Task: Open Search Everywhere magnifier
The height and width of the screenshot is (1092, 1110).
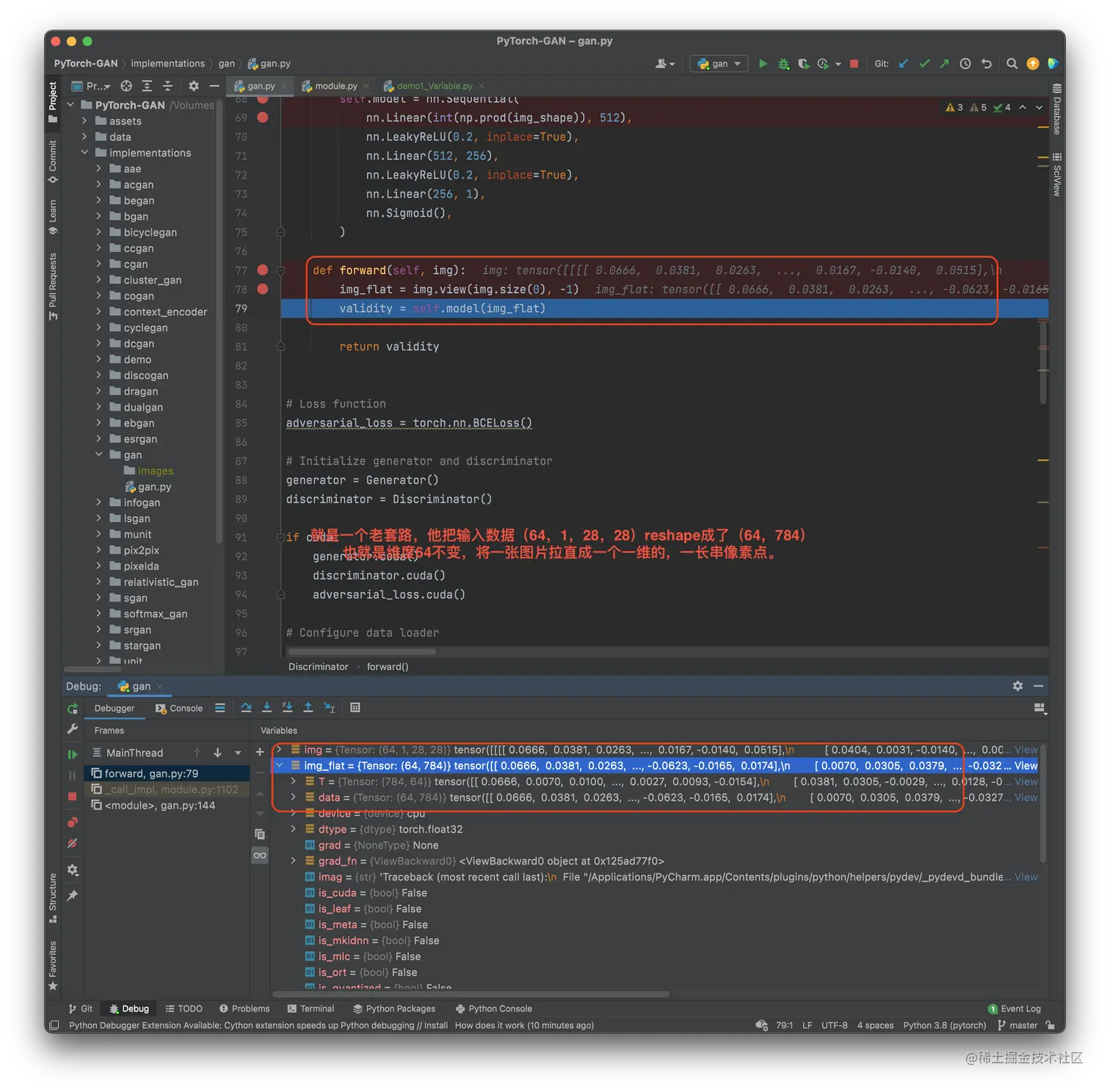Action: tap(1012, 64)
